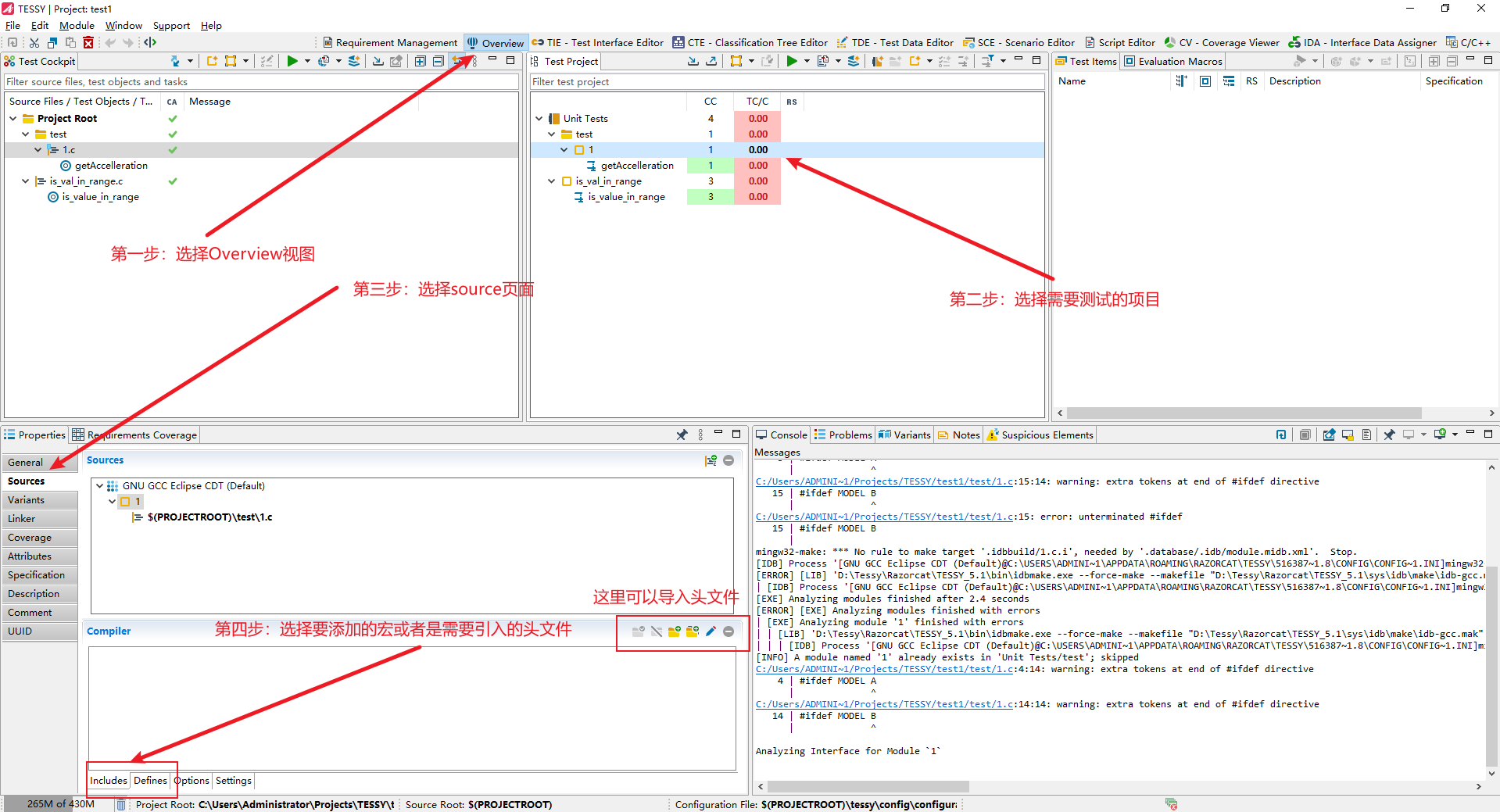Click expand-all plus icon in Test Cockpit toolbar

coord(421,61)
